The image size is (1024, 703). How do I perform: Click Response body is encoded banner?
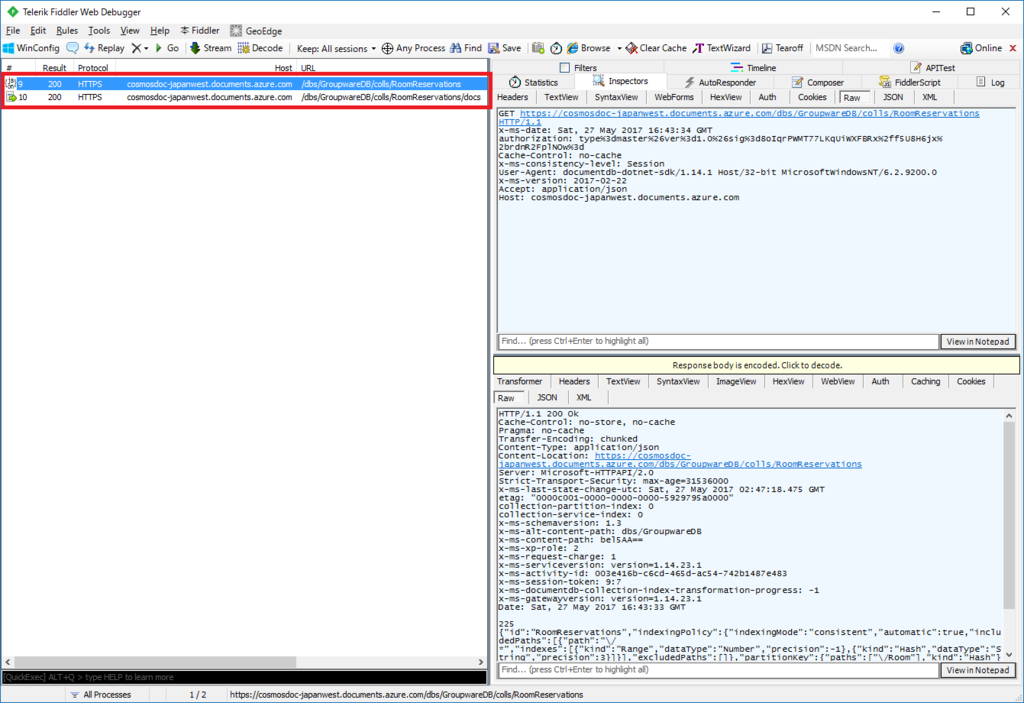[x=756, y=365]
